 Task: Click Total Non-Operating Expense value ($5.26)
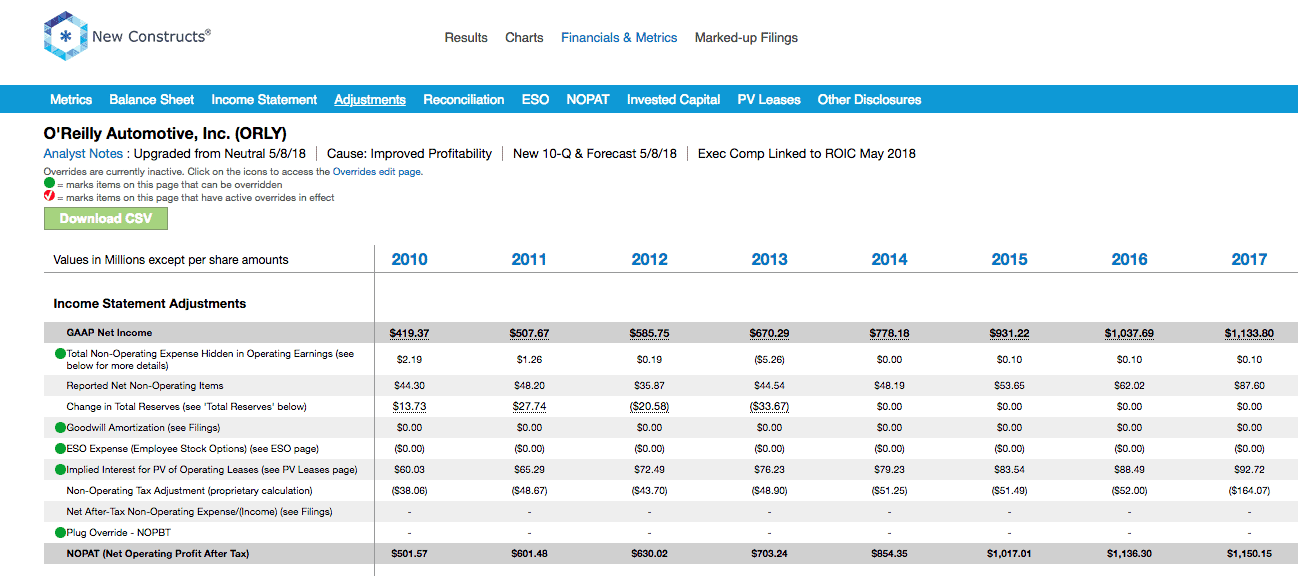tap(769, 359)
